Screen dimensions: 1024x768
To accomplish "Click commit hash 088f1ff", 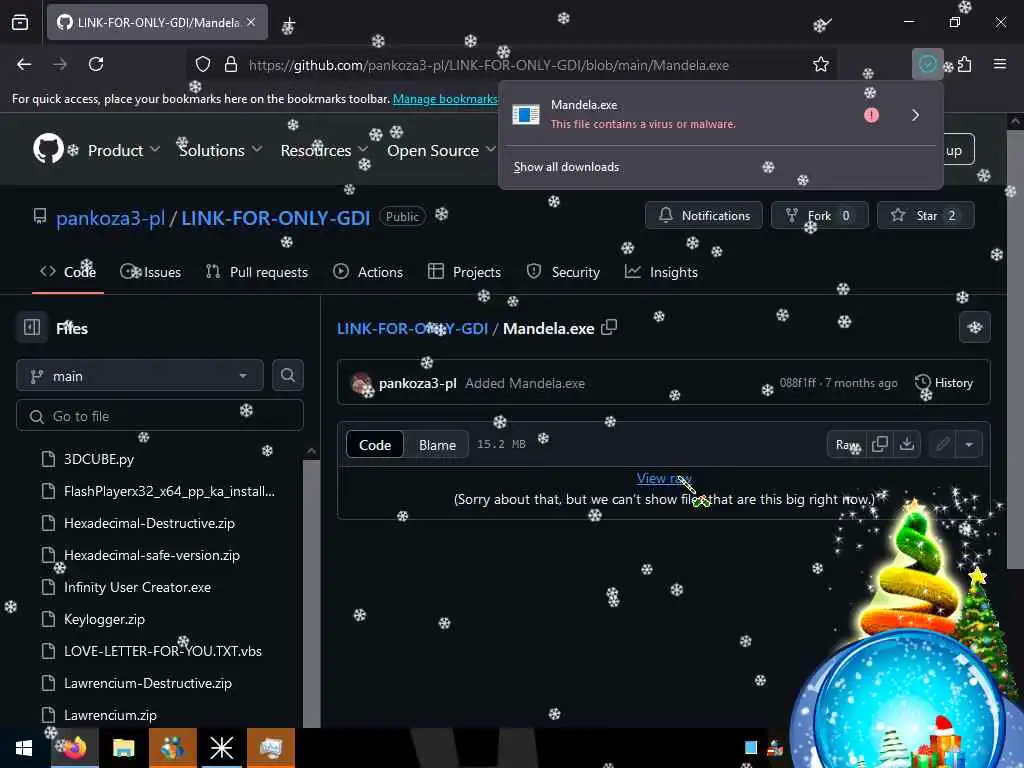I will (797, 383).
